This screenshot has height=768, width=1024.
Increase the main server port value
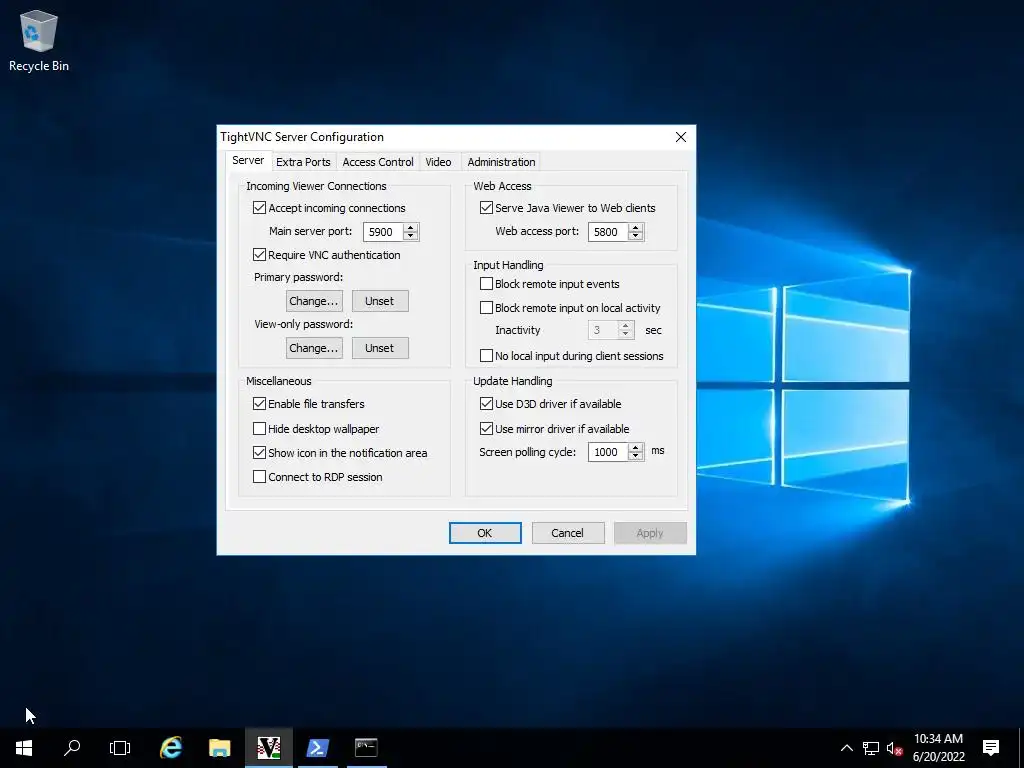pyautogui.click(x=411, y=227)
